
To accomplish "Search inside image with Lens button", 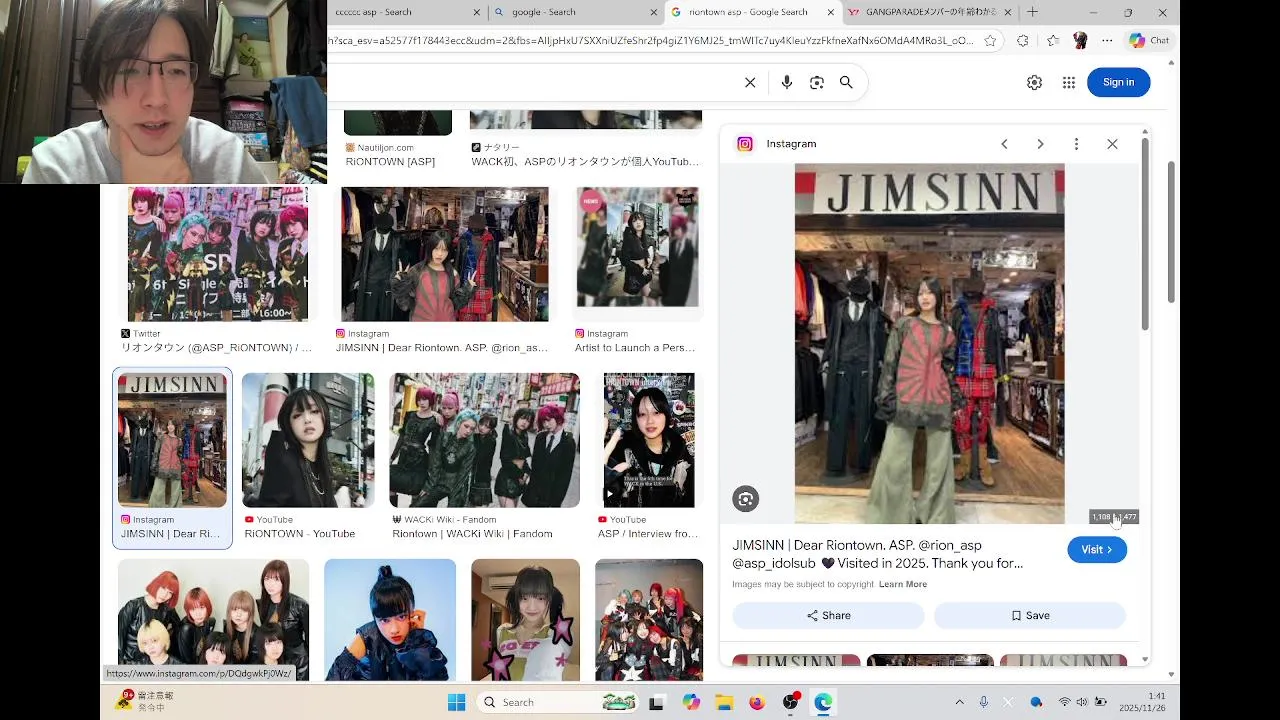I will coord(745,499).
